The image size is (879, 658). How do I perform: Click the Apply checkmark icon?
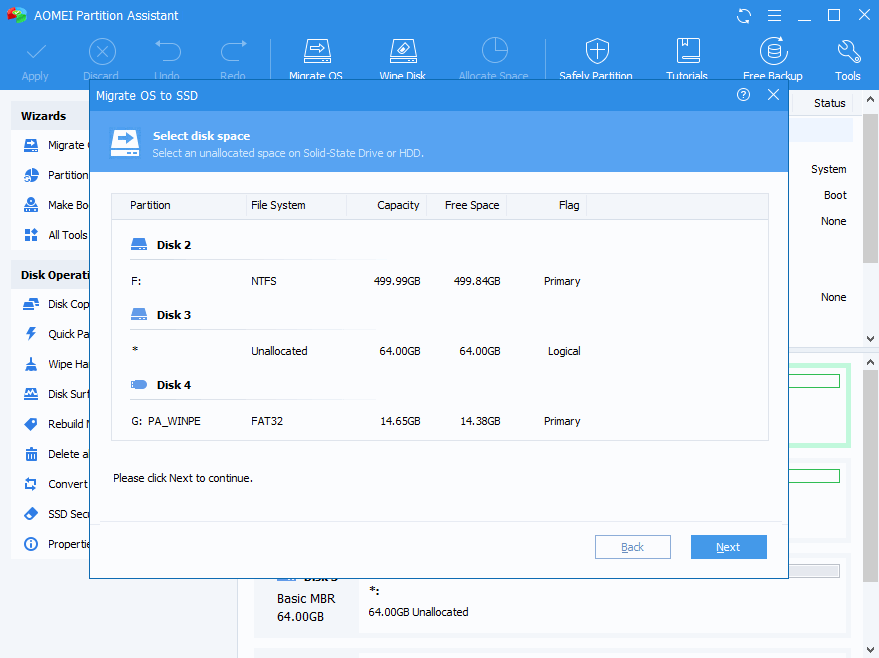coord(35,53)
